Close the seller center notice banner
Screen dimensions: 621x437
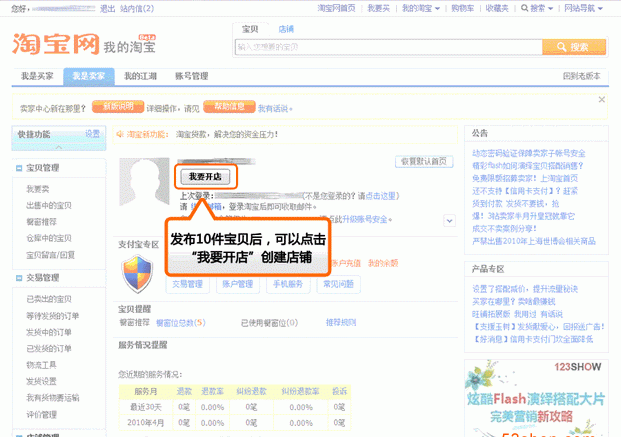pos(601,99)
